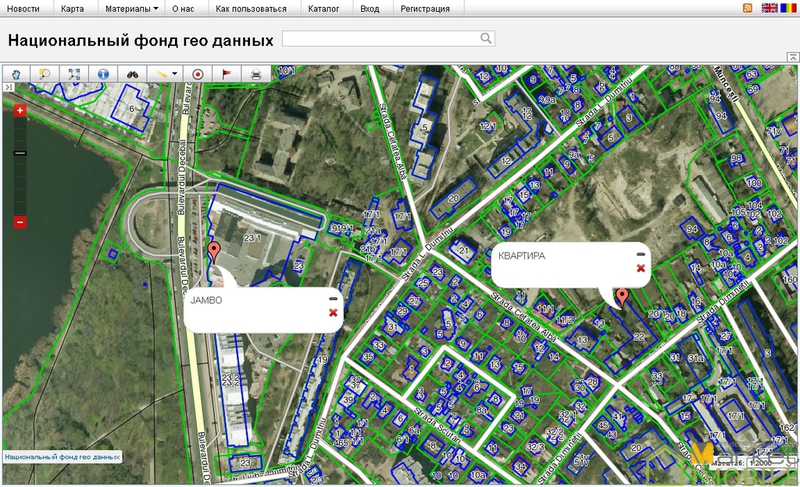Select the pan hand tool
The image size is (800, 487).
pos(16,74)
